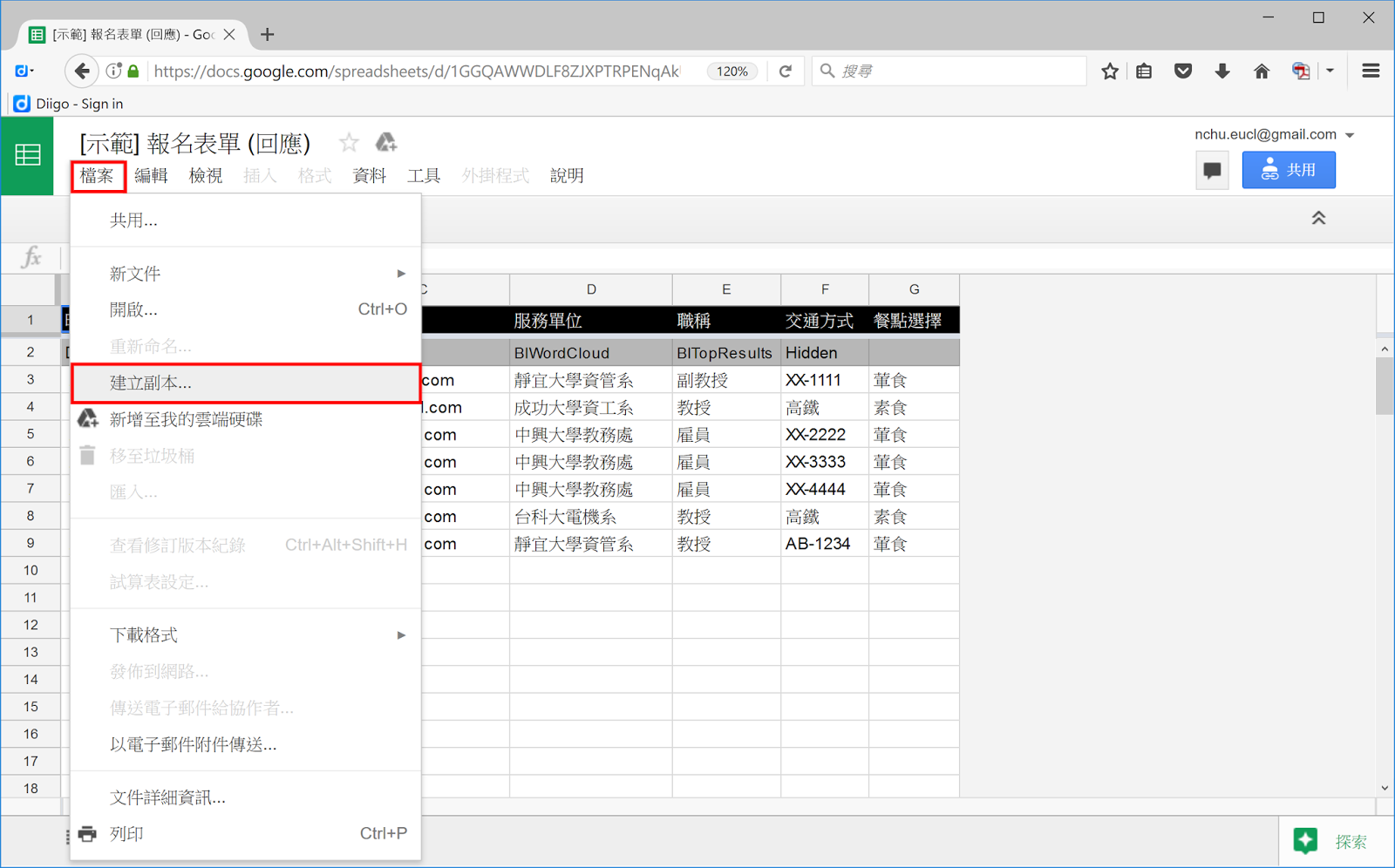Screen dimensions: 1395x868
Task: Open the 檔案 menu
Action: click(x=97, y=176)
